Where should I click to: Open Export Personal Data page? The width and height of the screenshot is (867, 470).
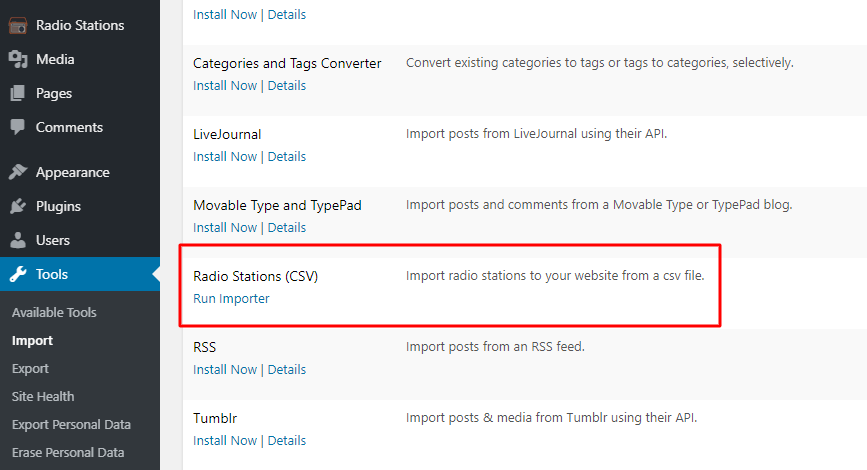71,424
